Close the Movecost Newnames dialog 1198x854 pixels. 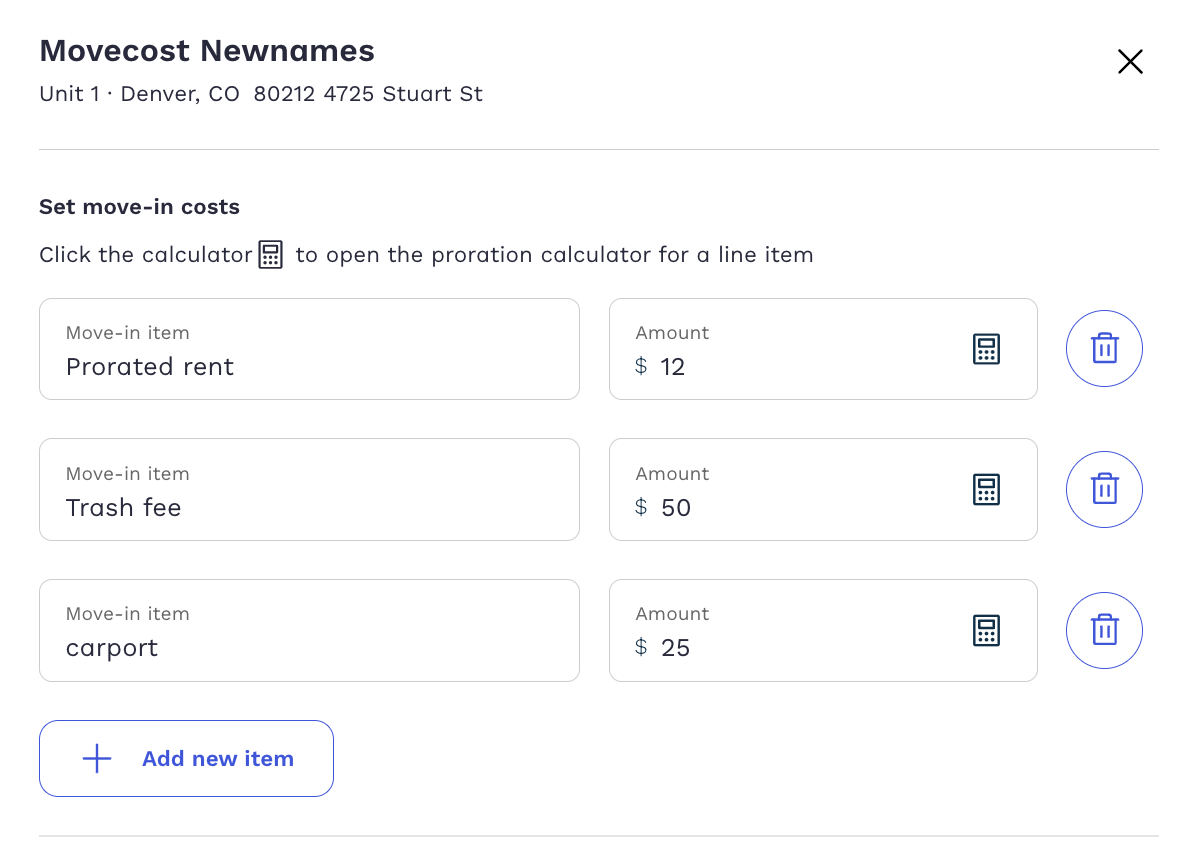[x=1130, y=62]
